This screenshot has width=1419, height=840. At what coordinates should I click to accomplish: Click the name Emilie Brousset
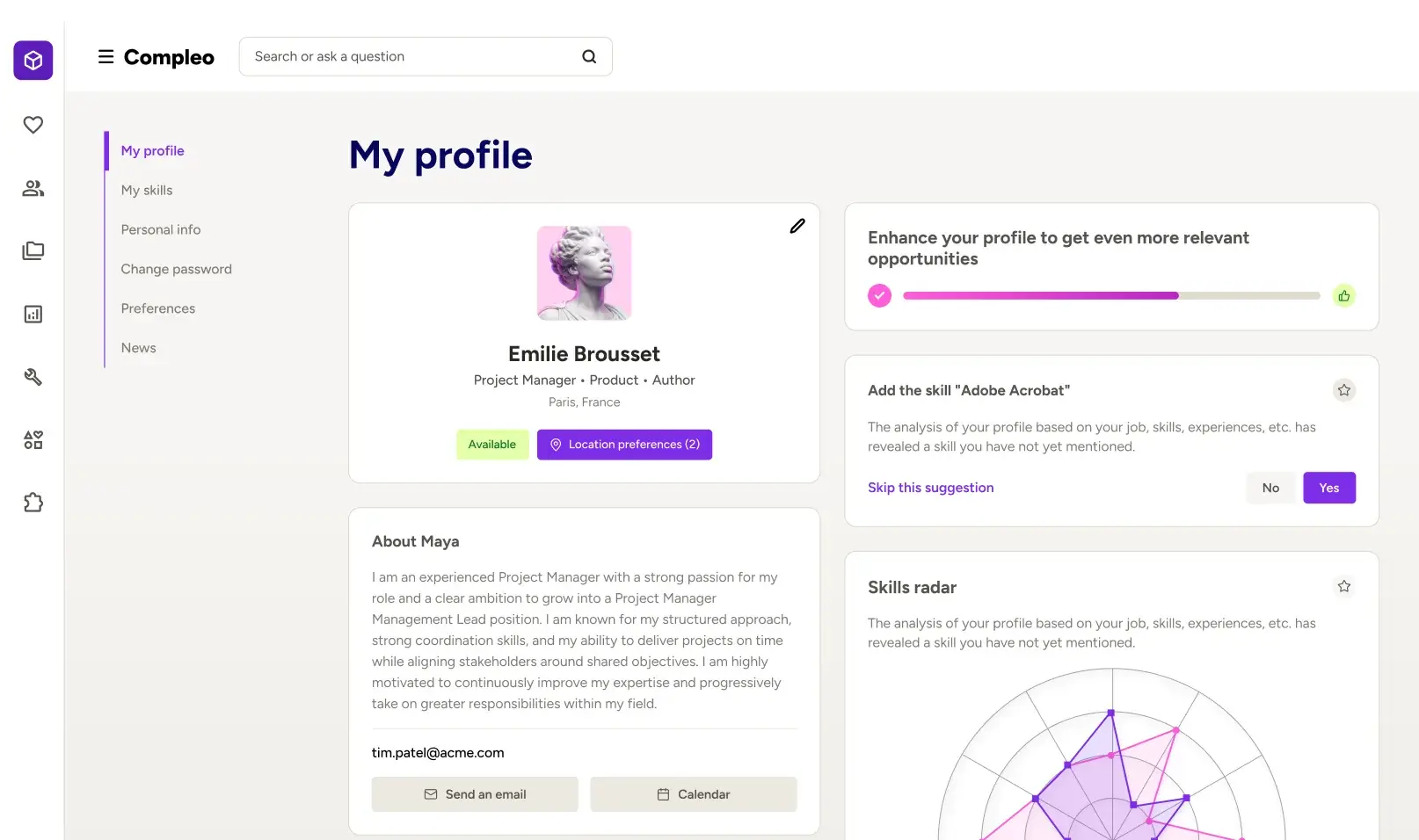[x=584, y=354]
